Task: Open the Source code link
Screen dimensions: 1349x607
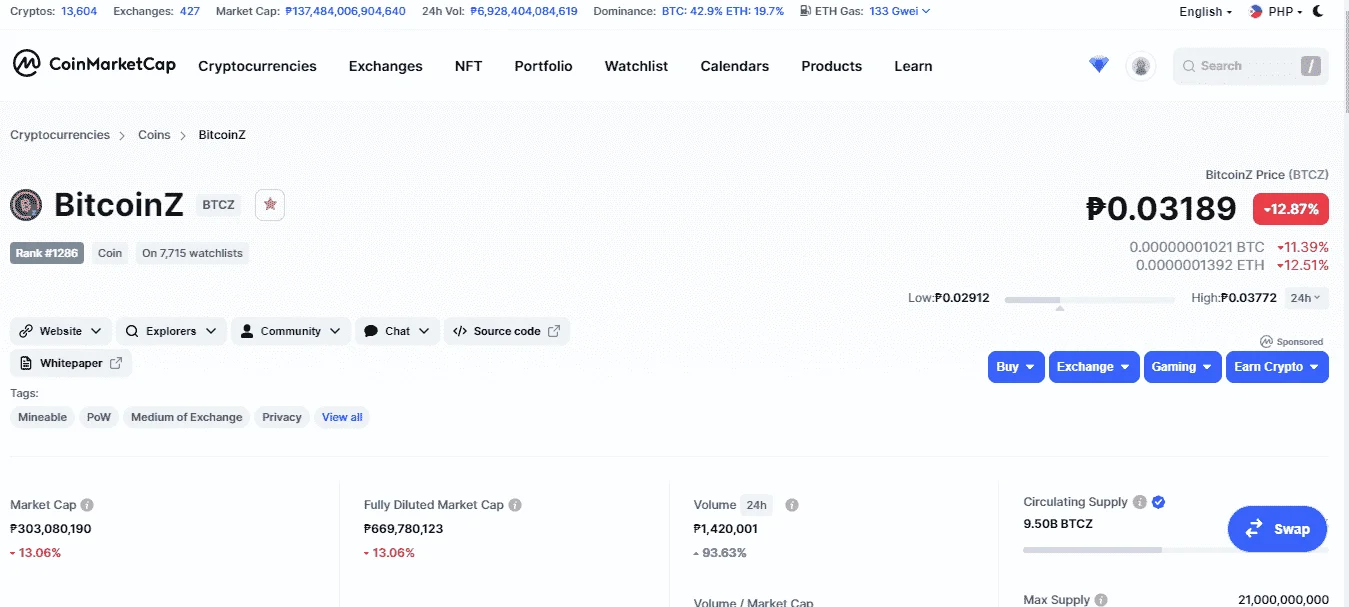Action: coord(507,331)
